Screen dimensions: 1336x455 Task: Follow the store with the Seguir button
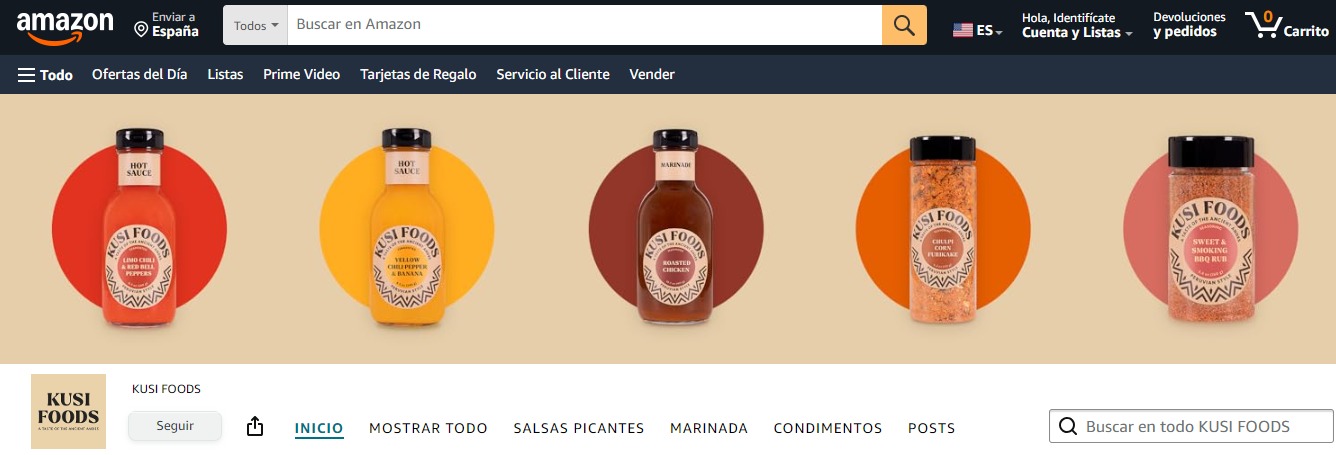175,426
